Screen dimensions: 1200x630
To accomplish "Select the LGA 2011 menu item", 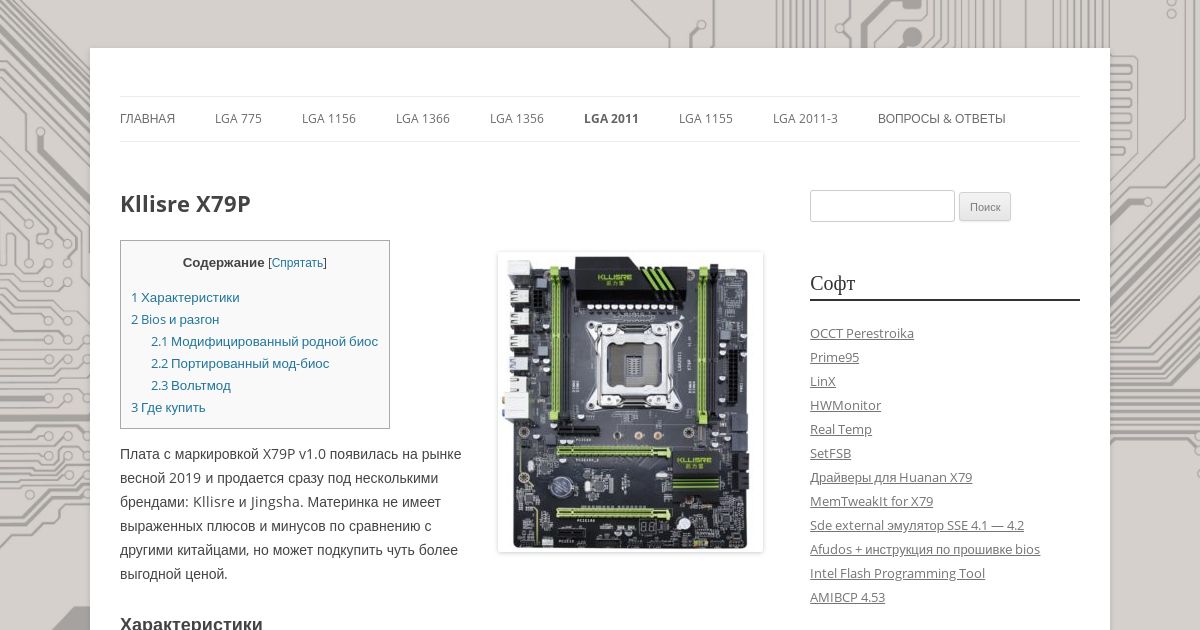I will [x=611, y=118].
